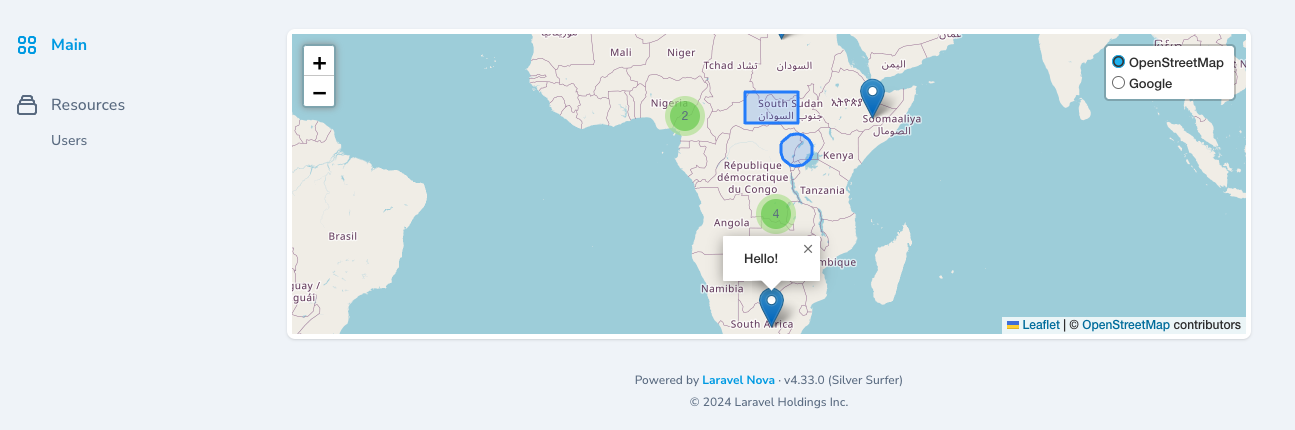Click the map marker pin over Somalia
Viewport: 1295px width, 430px height.
[873, 97]
